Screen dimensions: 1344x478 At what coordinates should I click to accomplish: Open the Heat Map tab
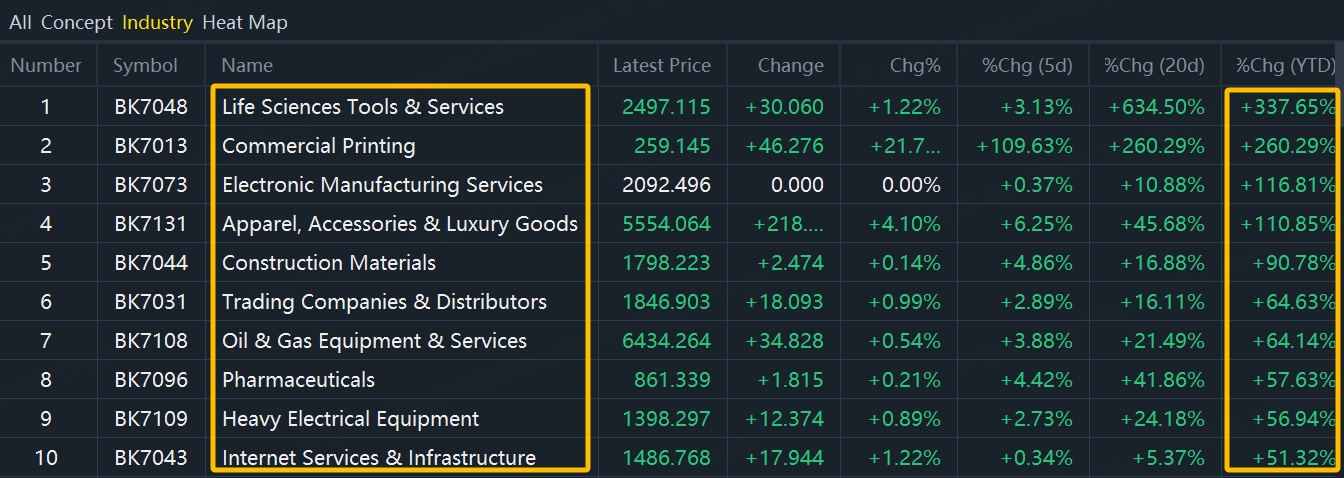tap(244, 22)
